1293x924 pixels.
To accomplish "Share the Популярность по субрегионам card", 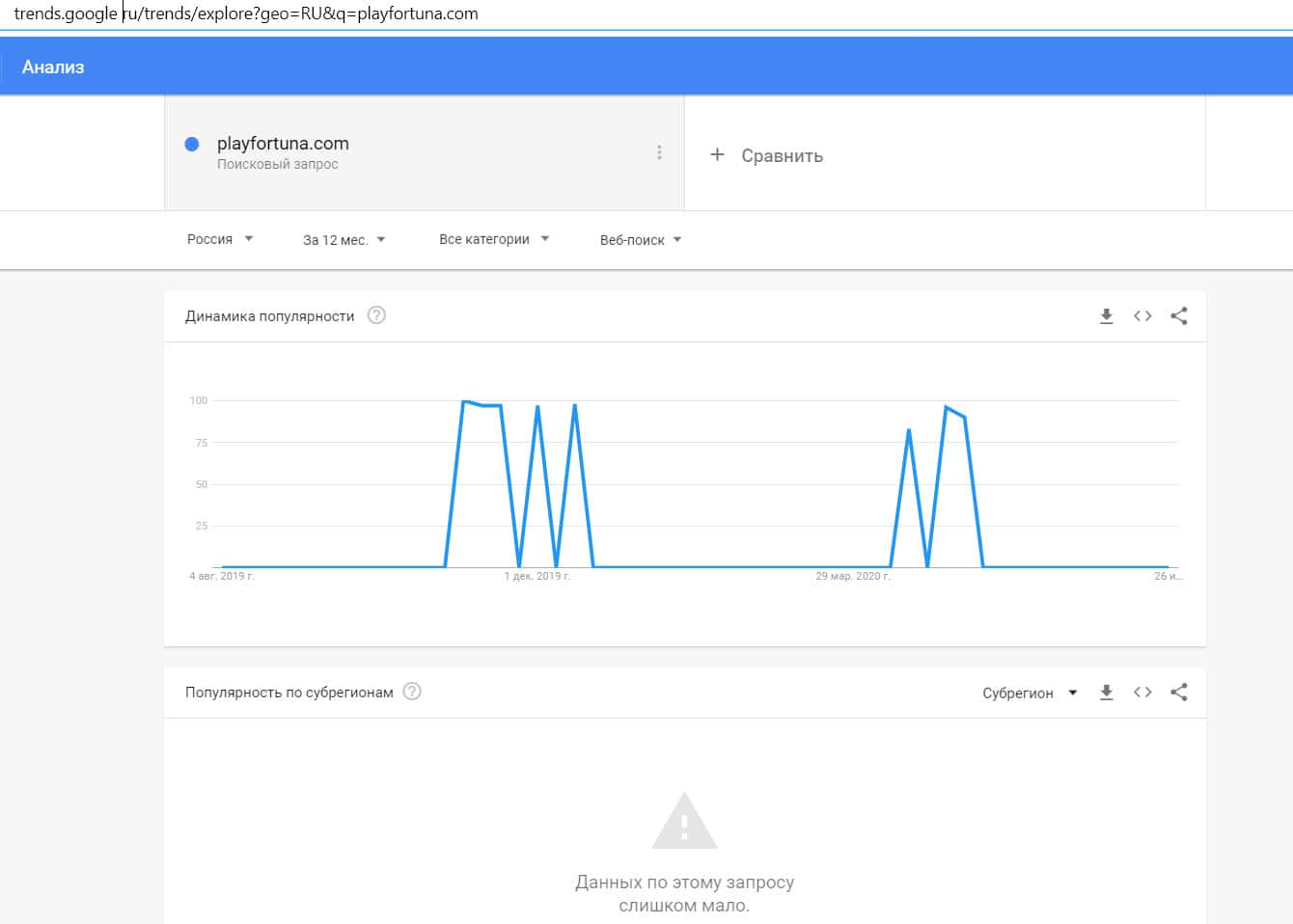I will 1179,692.
